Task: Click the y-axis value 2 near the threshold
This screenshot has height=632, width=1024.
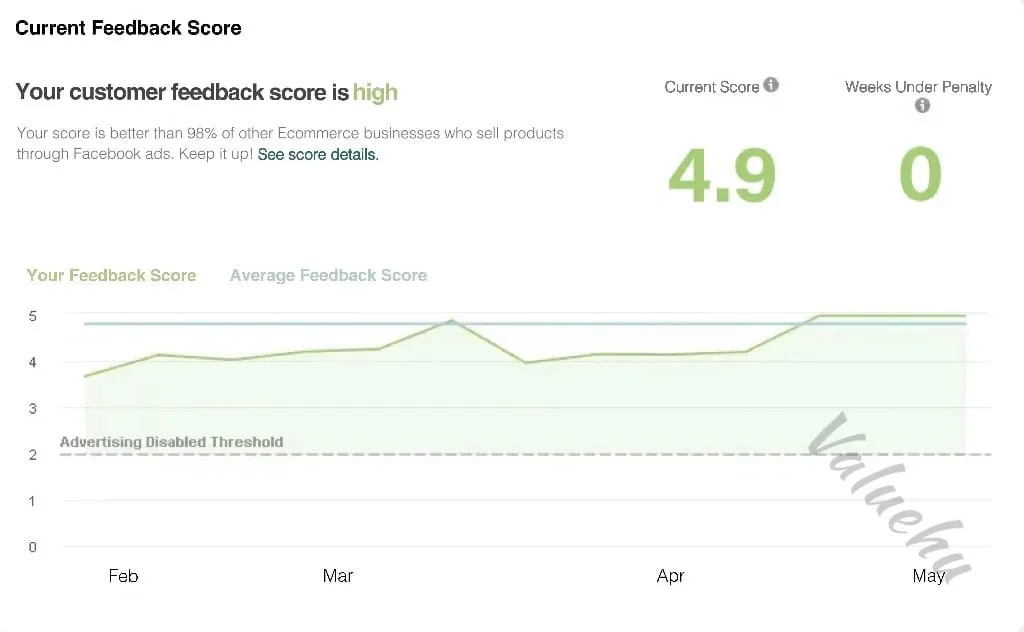Action: (x=33, y=455)
